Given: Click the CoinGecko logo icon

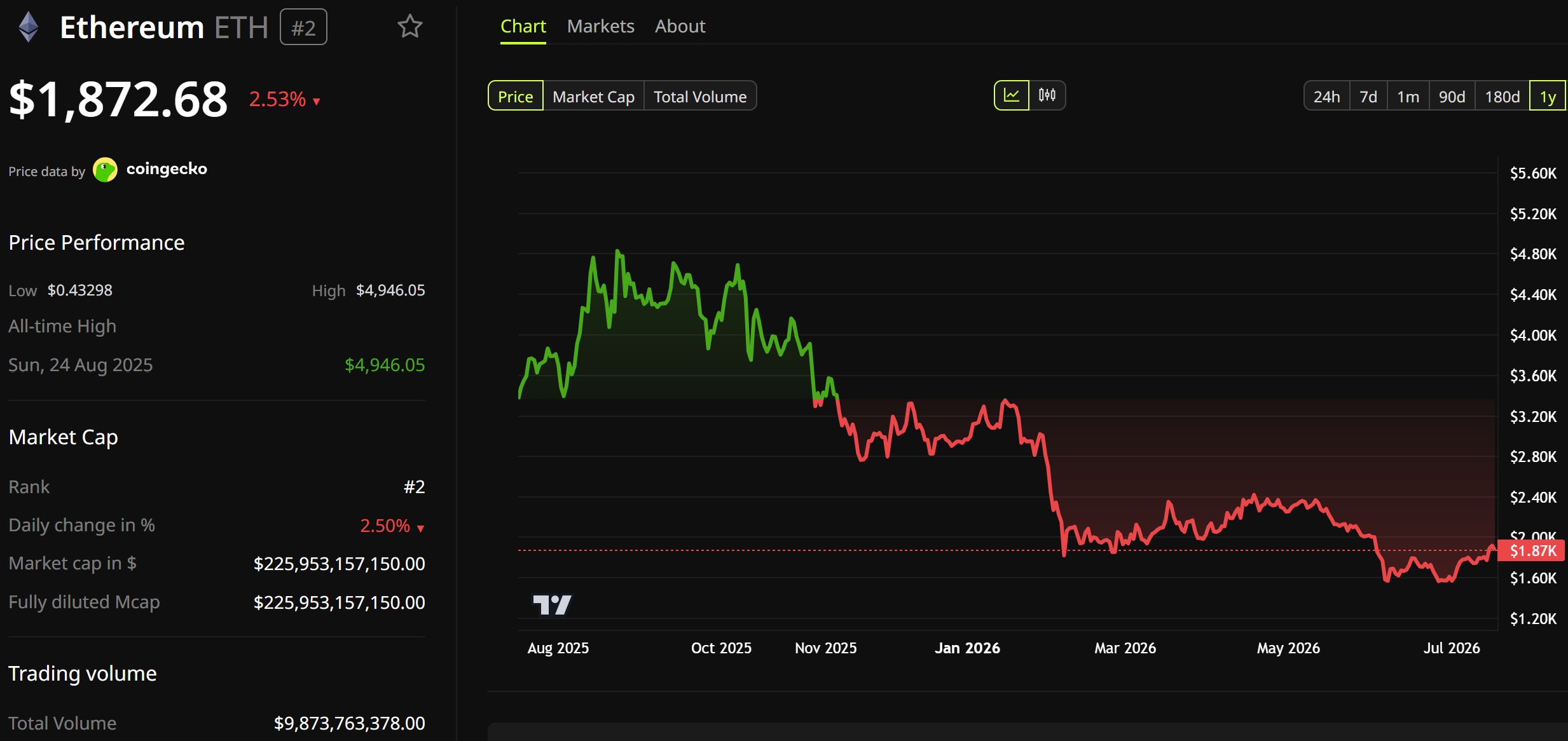Looking at the screenshot, I should click(x=105, y=170).
